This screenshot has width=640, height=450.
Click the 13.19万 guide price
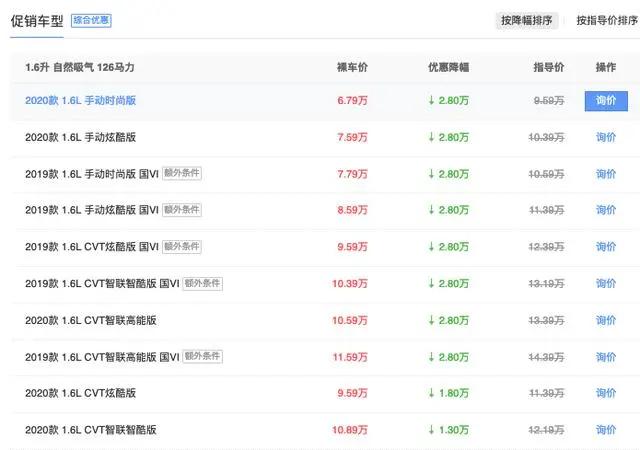pos(547,283)
